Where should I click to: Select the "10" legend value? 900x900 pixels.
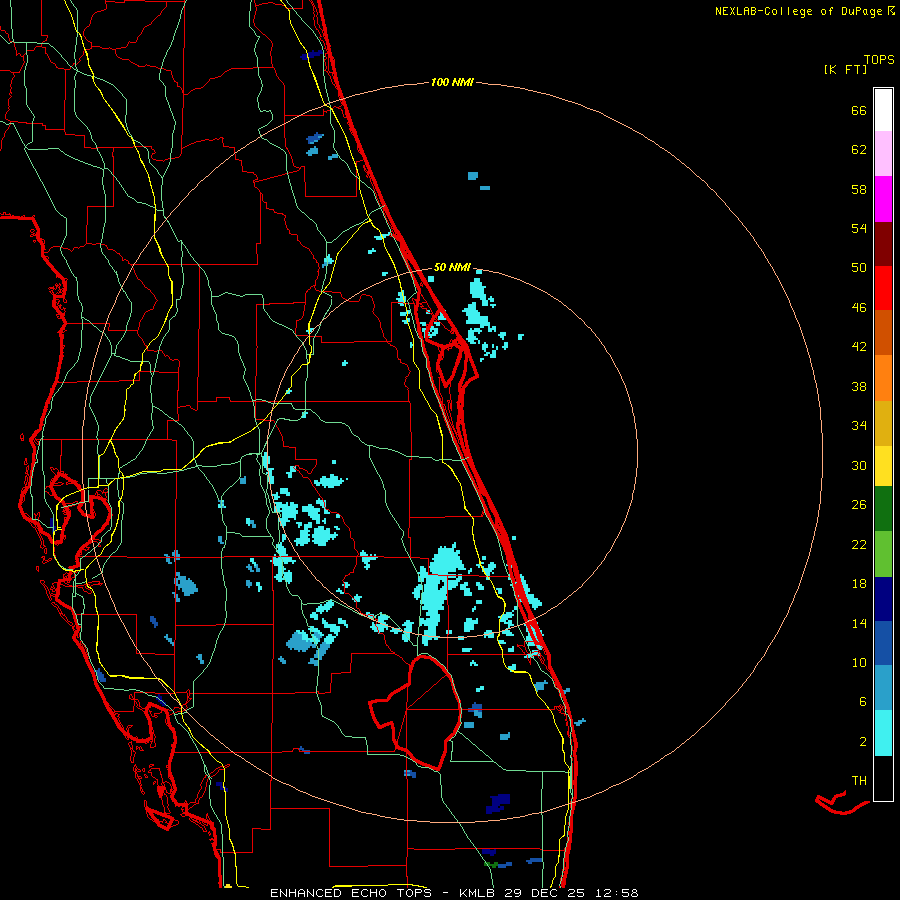tap(859, 662)
